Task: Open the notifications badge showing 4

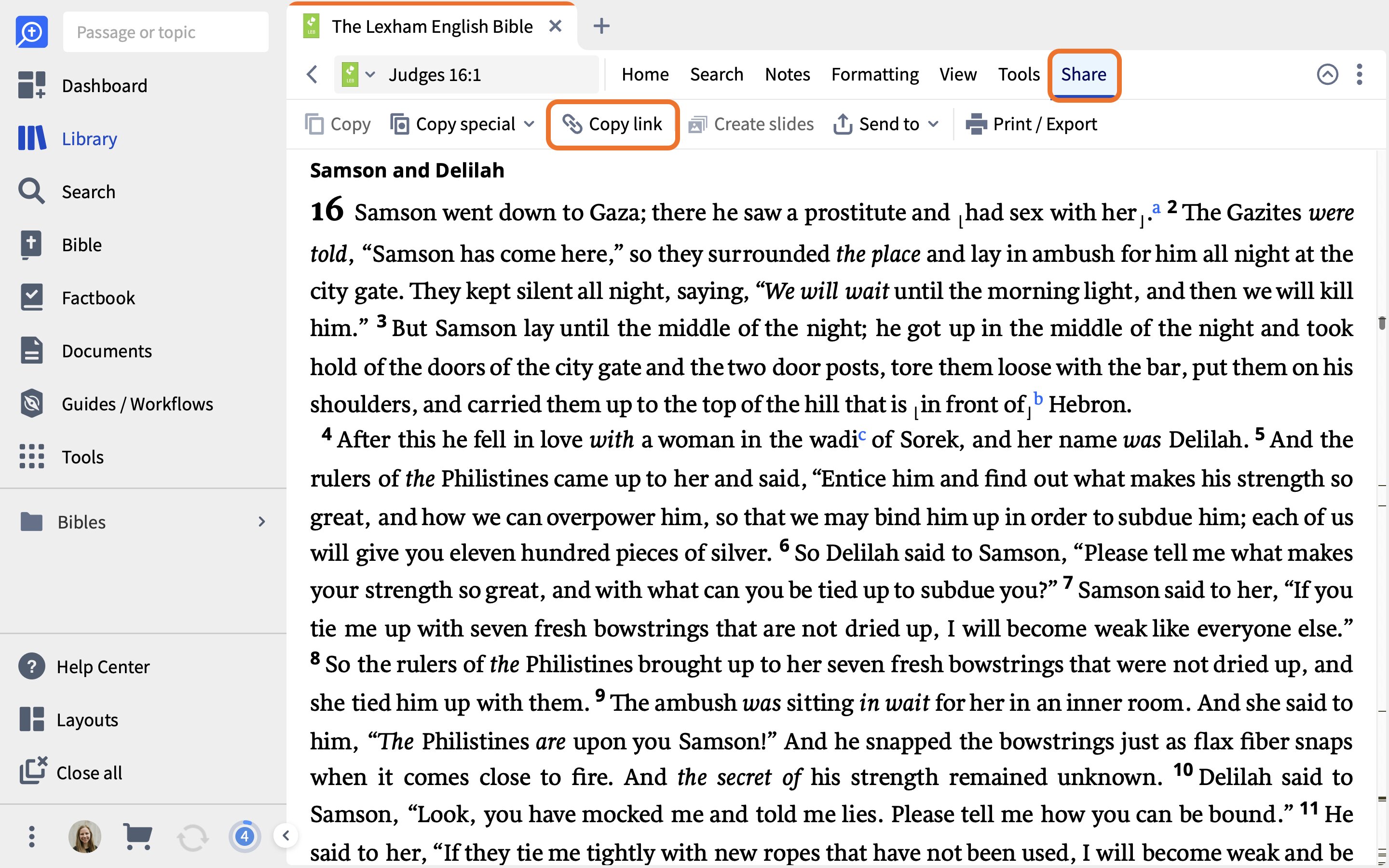Action: tap(245, 837)
